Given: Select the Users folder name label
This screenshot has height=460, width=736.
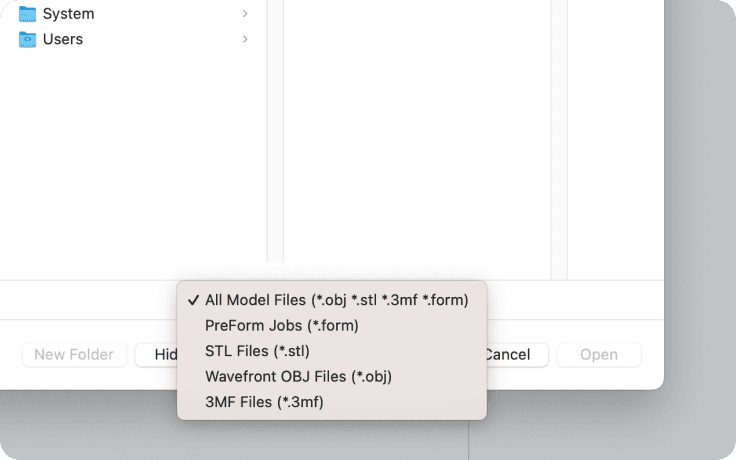Looking at the screenshot, I should (x=63, y=39).
